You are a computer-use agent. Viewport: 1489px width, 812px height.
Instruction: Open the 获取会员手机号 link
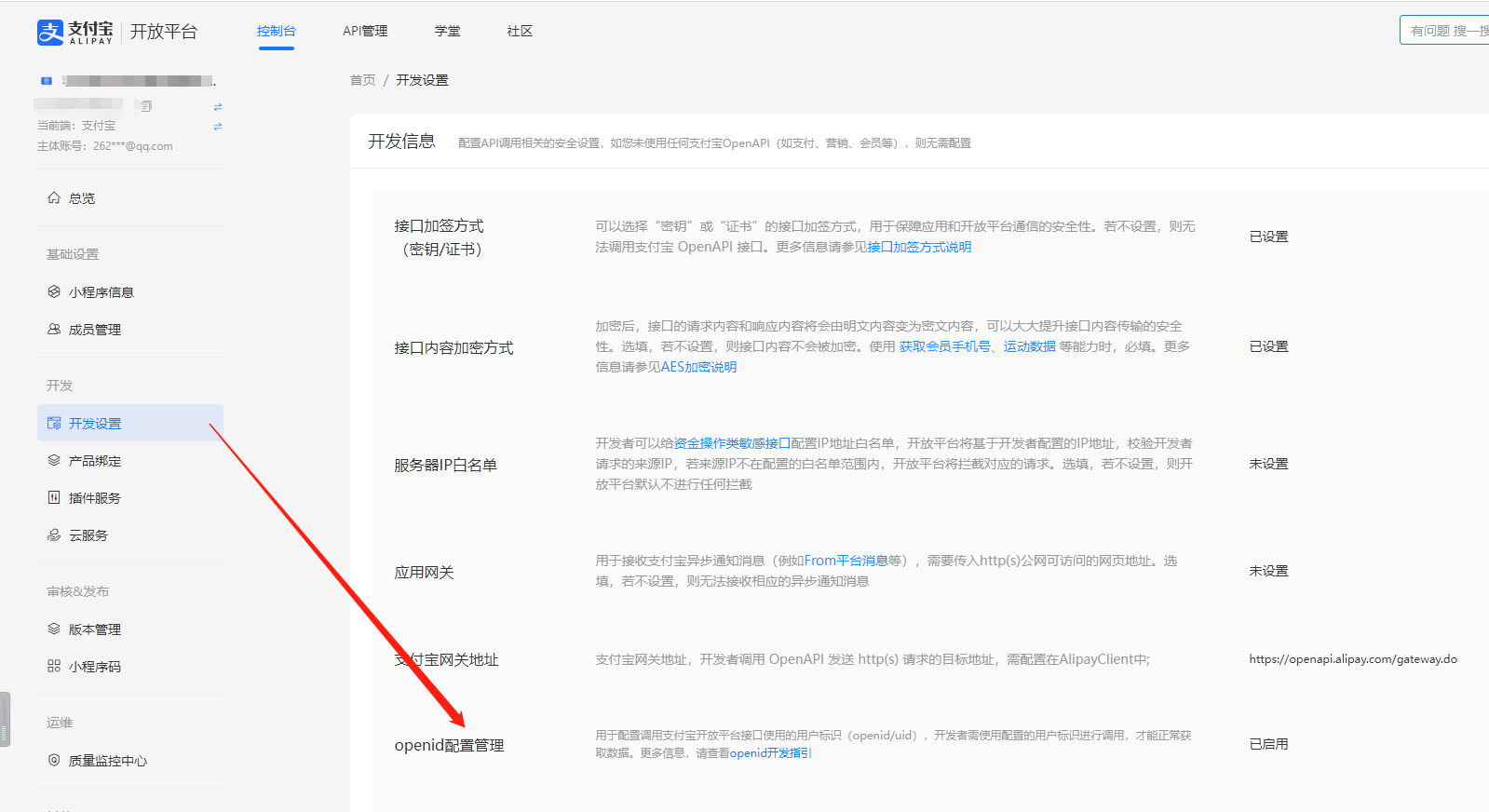coord(944,346)
